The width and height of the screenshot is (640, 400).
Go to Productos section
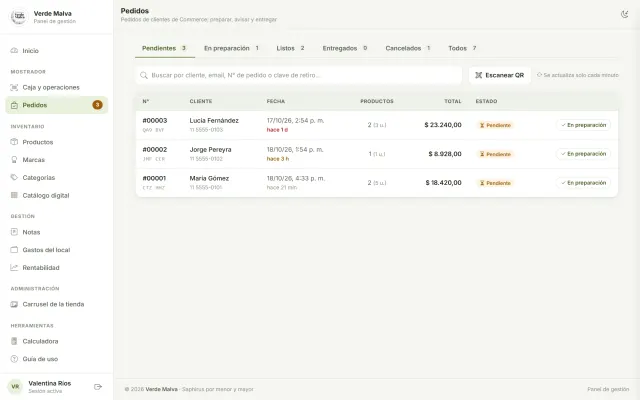coord(57,142)
